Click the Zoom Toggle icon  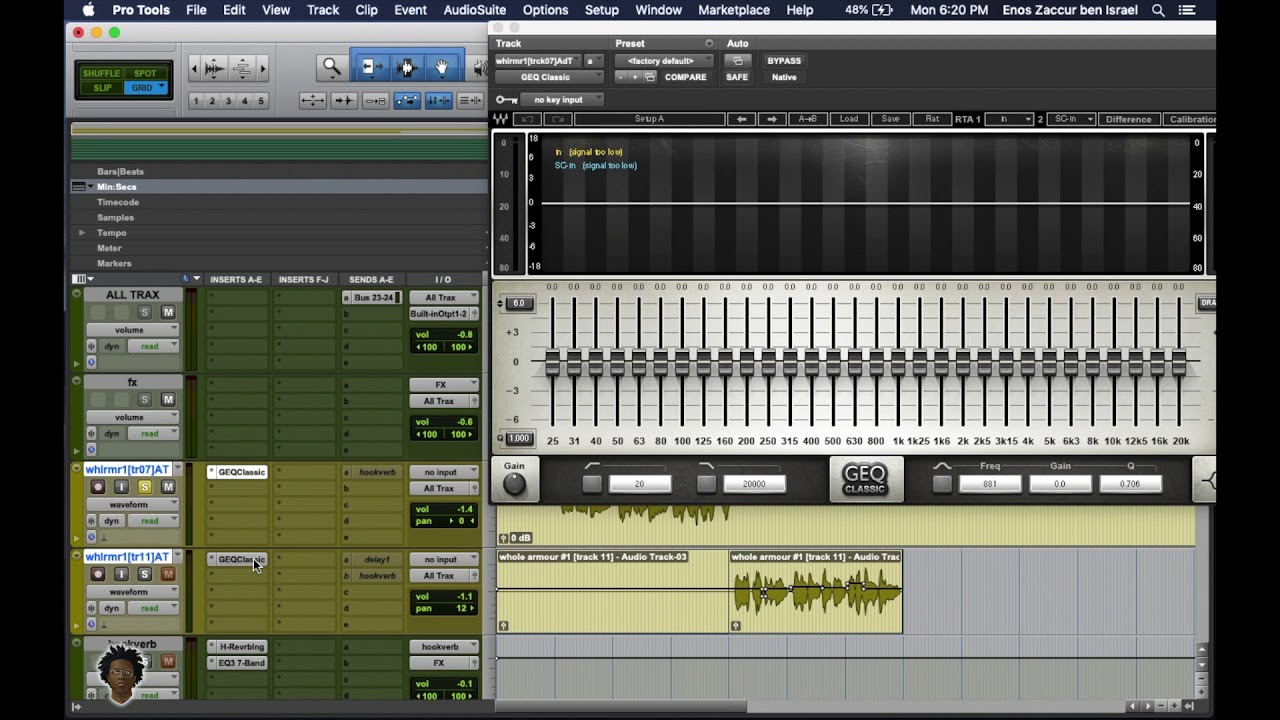(312, 100)
